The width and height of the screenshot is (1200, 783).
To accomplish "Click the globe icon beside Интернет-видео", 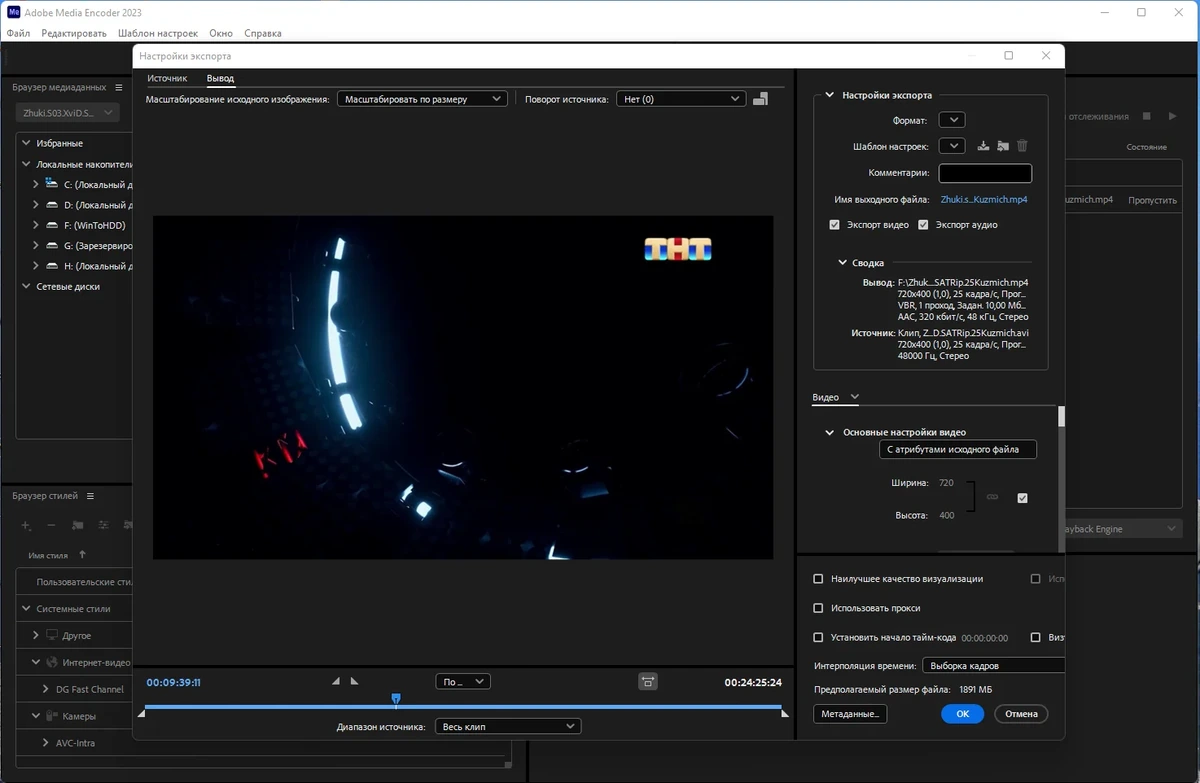I will pyautogui.click(x=51, y=662).
